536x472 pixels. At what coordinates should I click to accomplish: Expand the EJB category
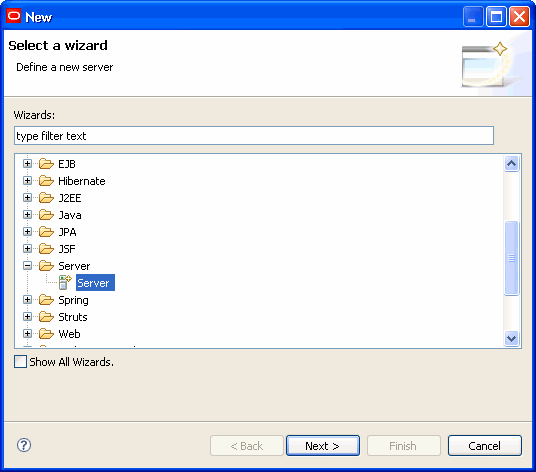(x=27, y=164)
